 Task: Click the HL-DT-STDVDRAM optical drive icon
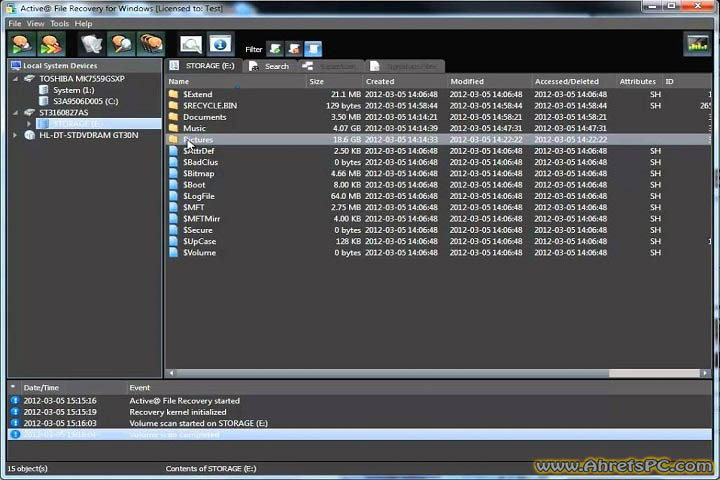click(29, 135)
